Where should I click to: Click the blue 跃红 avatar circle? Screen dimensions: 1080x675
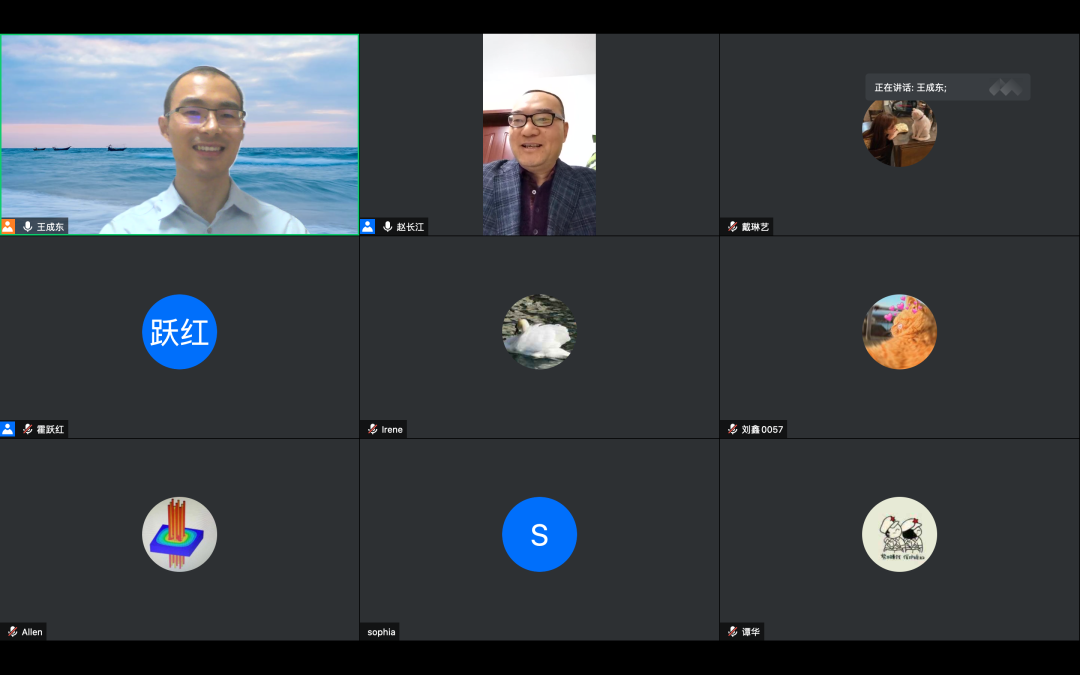(x=180, y=332)
